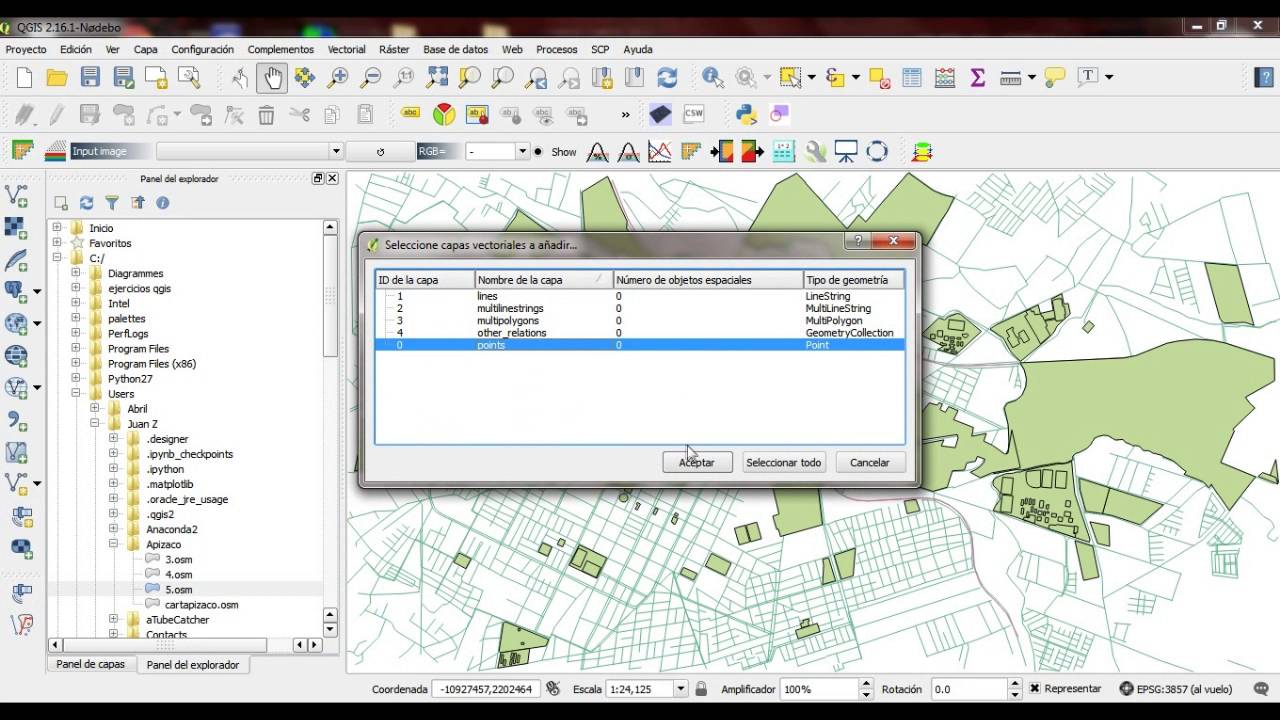Click the Coordenada input field
The width and height of the screenshot is (1280, 720).
coord(487,689)
